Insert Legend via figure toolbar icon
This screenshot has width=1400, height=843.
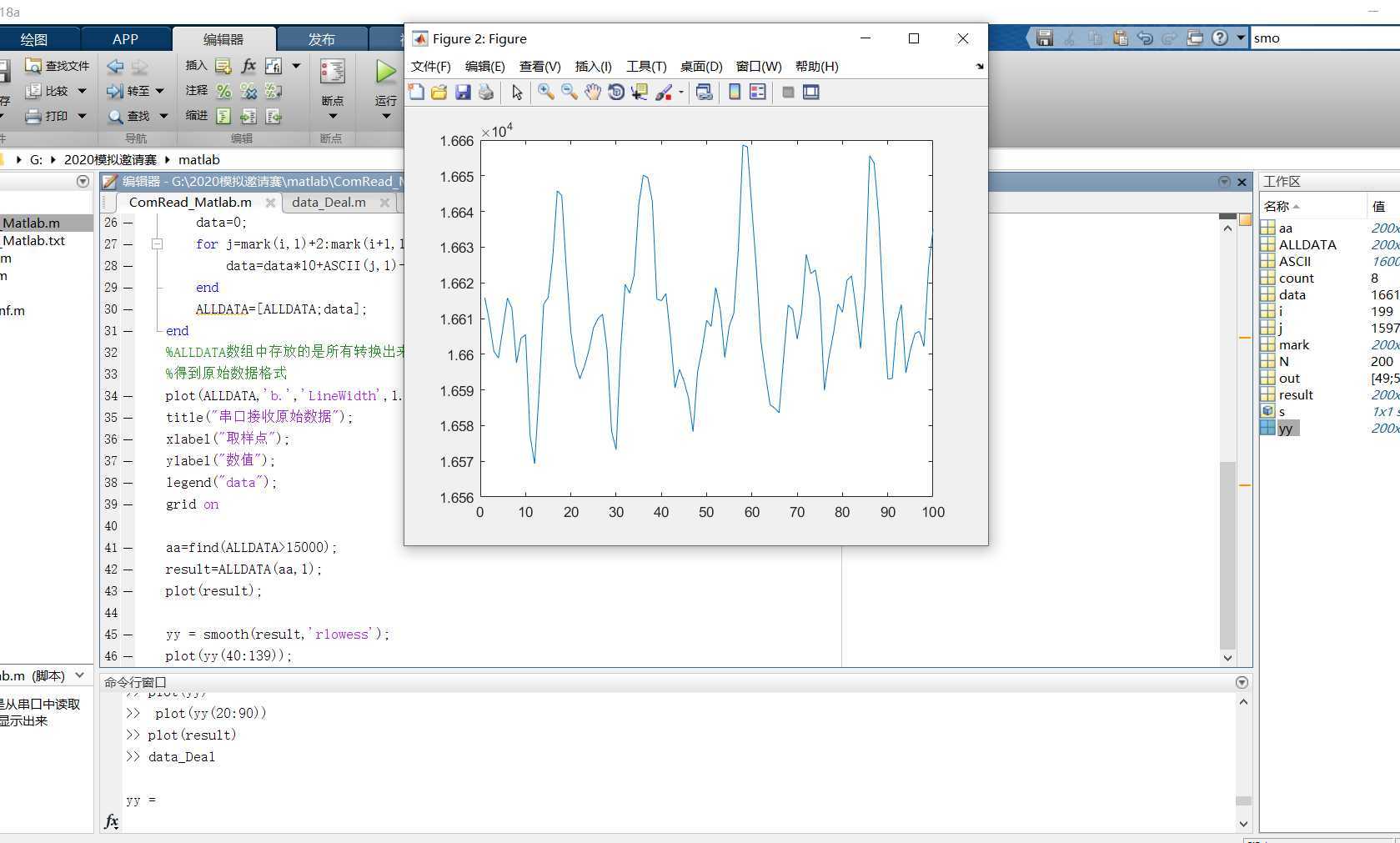tap(758, 93)
